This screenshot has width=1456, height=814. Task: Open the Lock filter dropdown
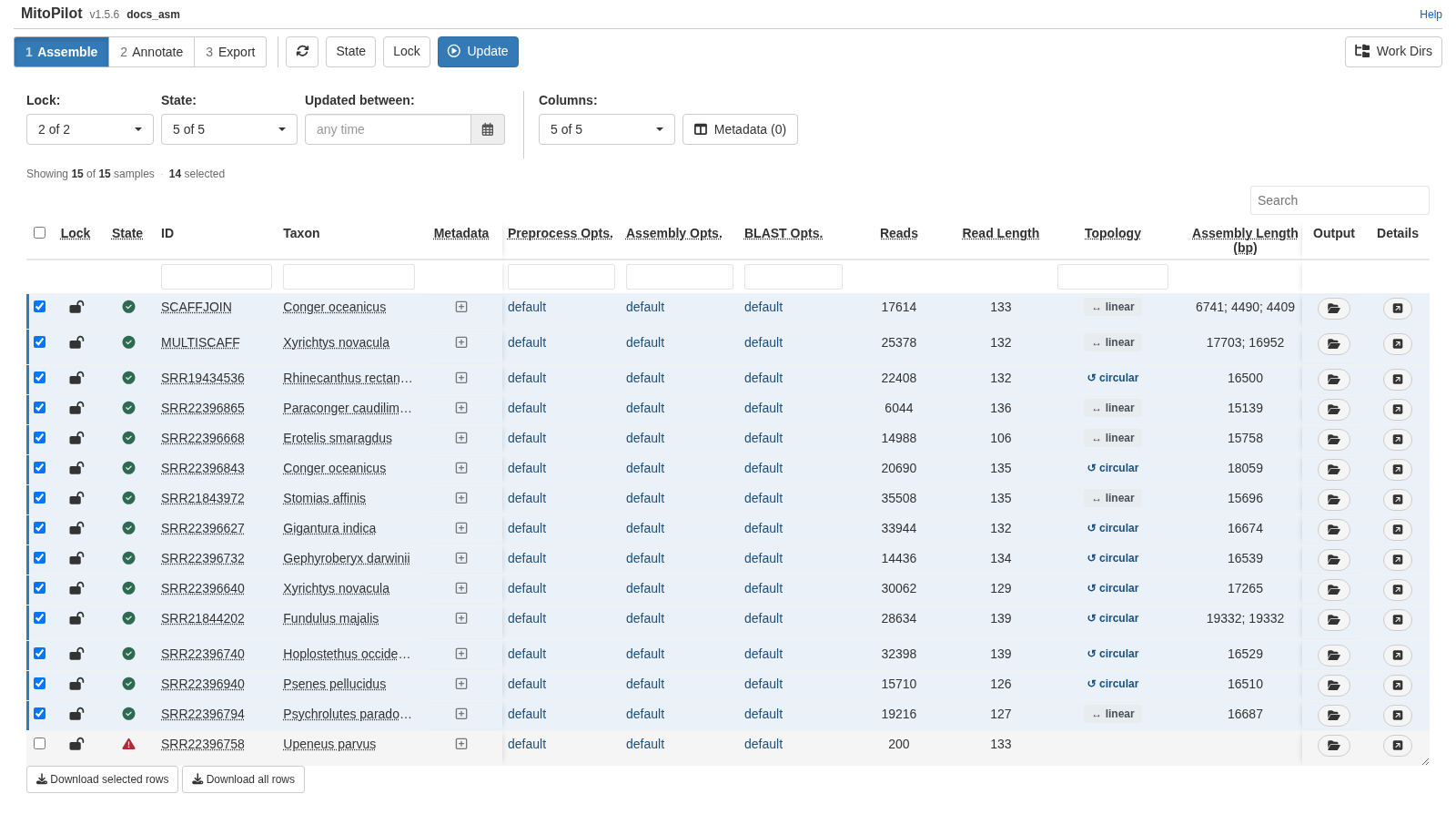click(90, 129)
